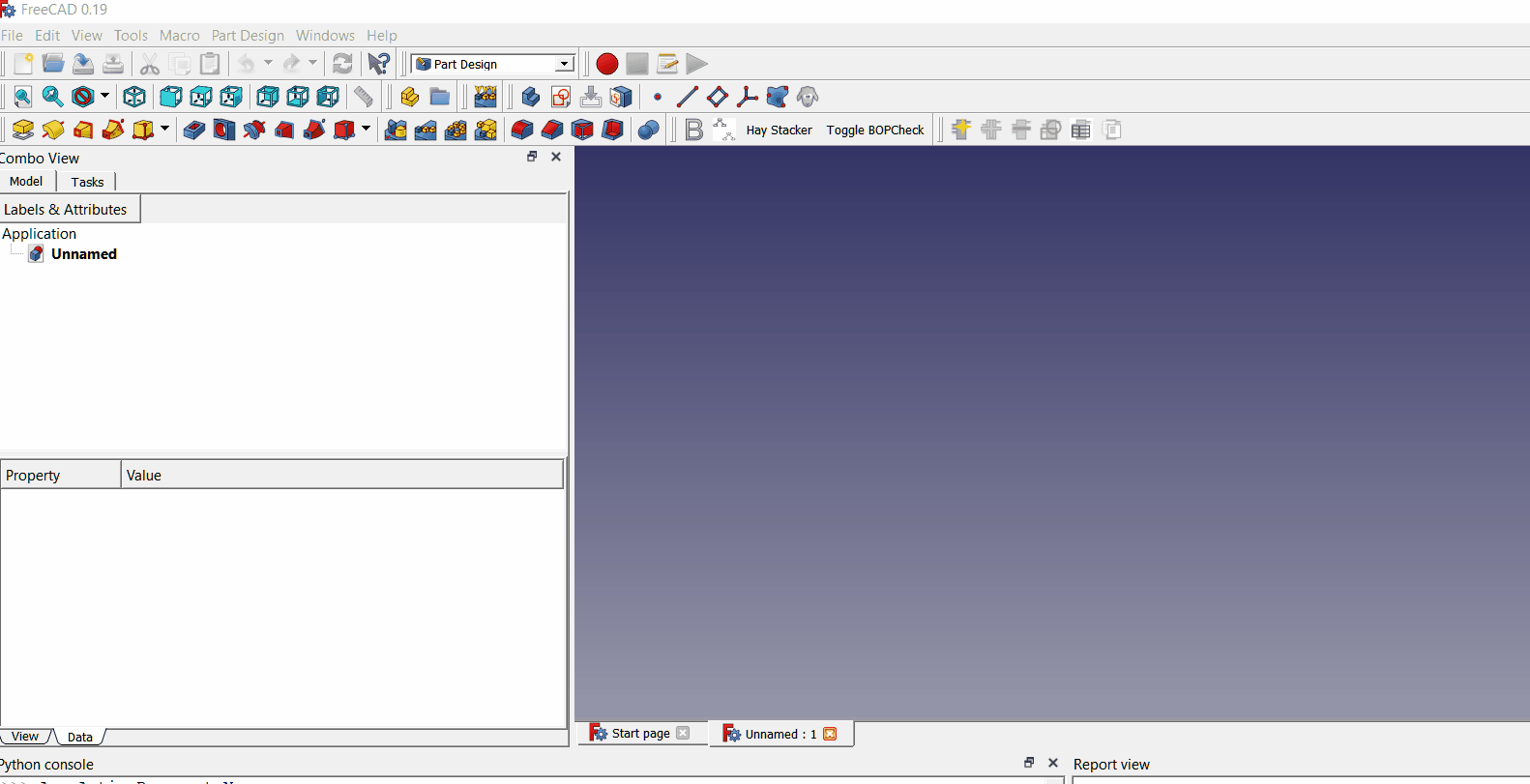Open the Macros dialog notepad icon
The image size is (1530, 784).
(667, 64)
